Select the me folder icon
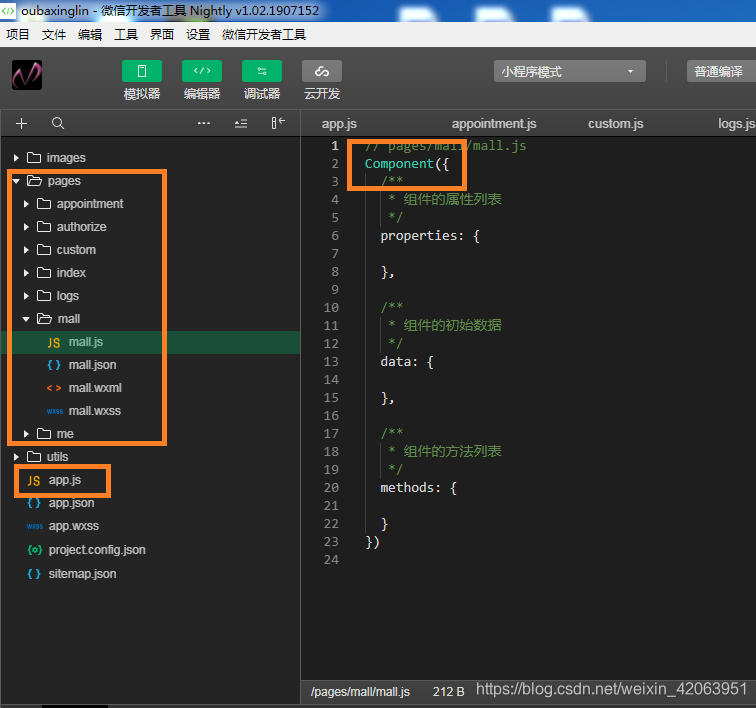 pyautogui.click(x=44, y=433)
